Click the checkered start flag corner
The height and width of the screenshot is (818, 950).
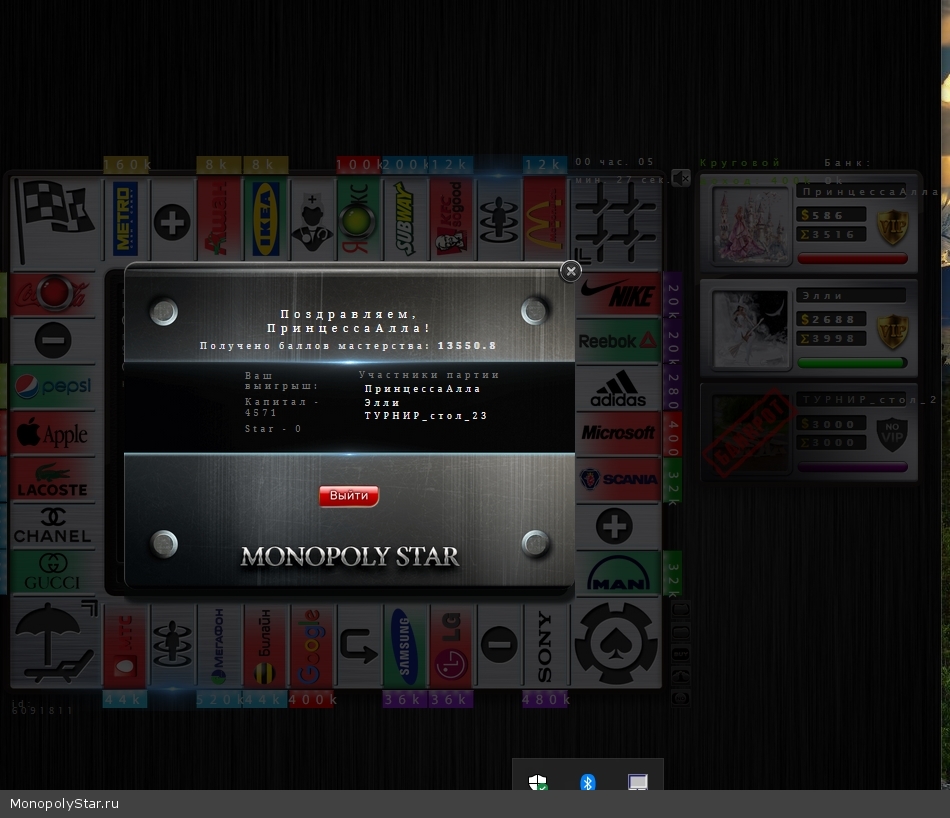[54, 218]
